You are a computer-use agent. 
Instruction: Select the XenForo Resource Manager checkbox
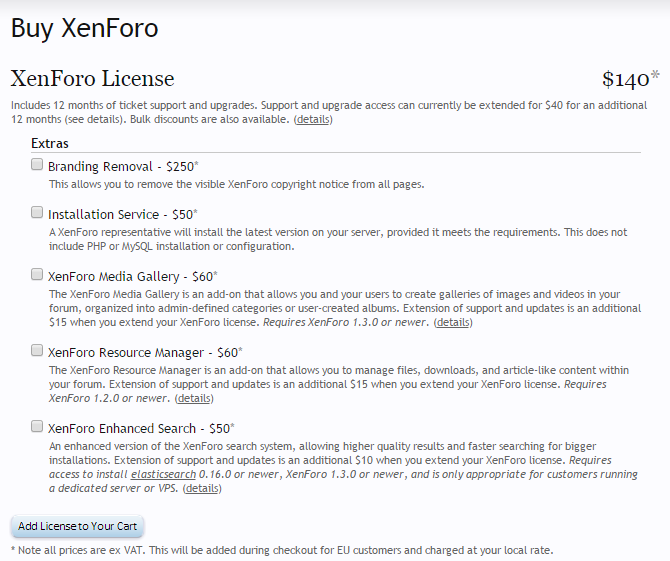tap(37, 351)
